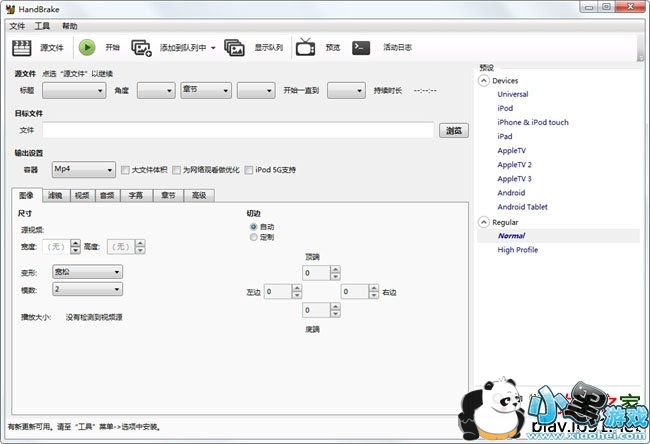Image resolution: width=650 pixels, height=444 pixels.
Task: Open the 帮助 menu
Action: 70,26
